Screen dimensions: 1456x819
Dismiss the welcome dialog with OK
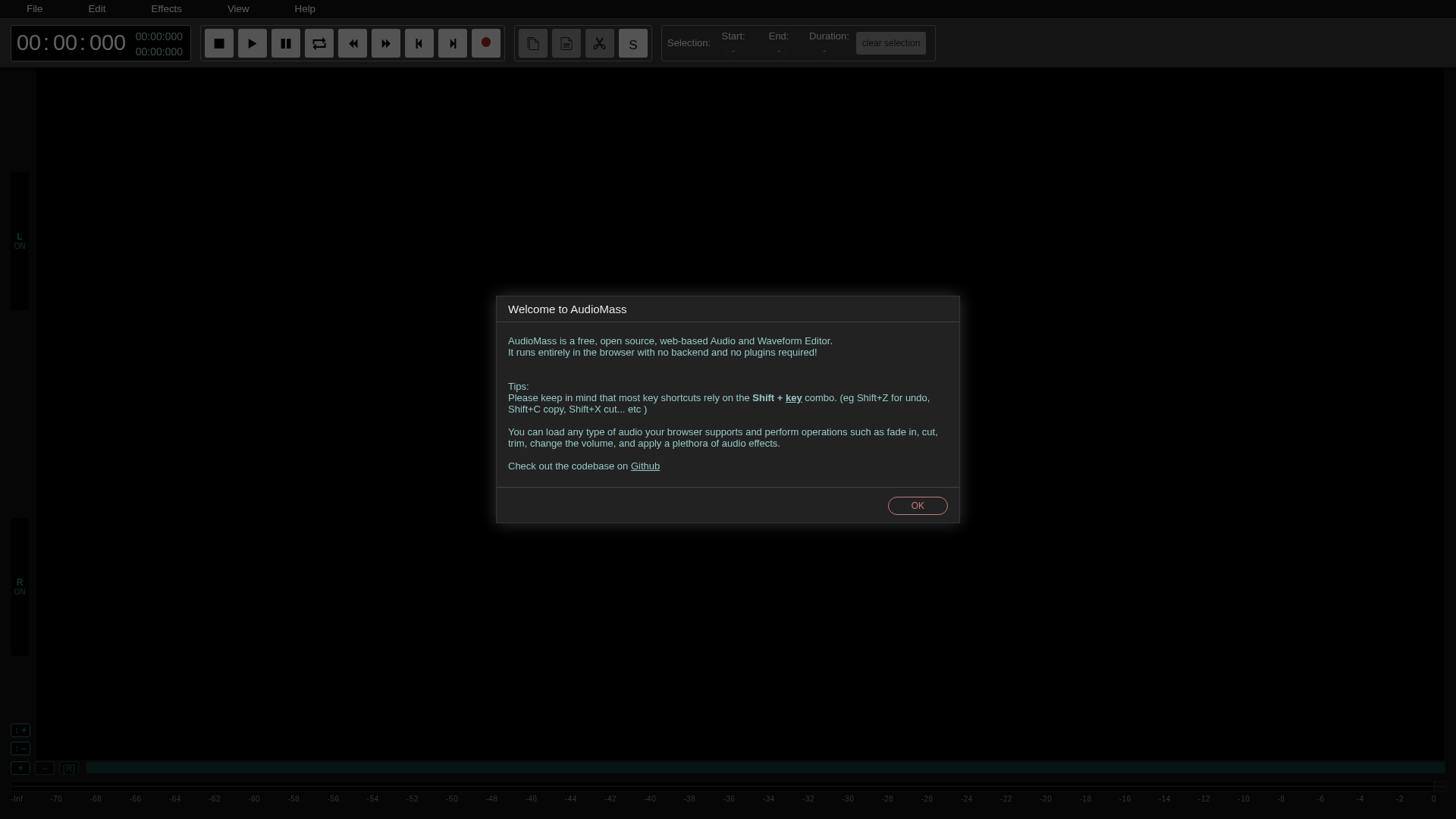917,505
